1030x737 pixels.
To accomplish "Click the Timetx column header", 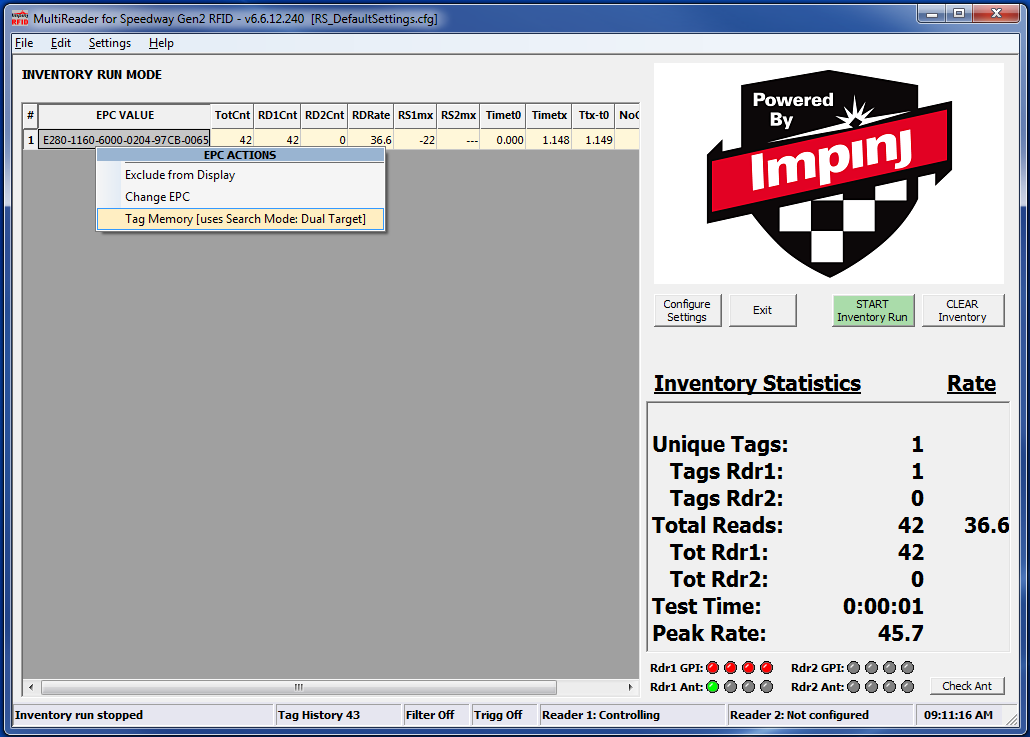I will 549,116.
